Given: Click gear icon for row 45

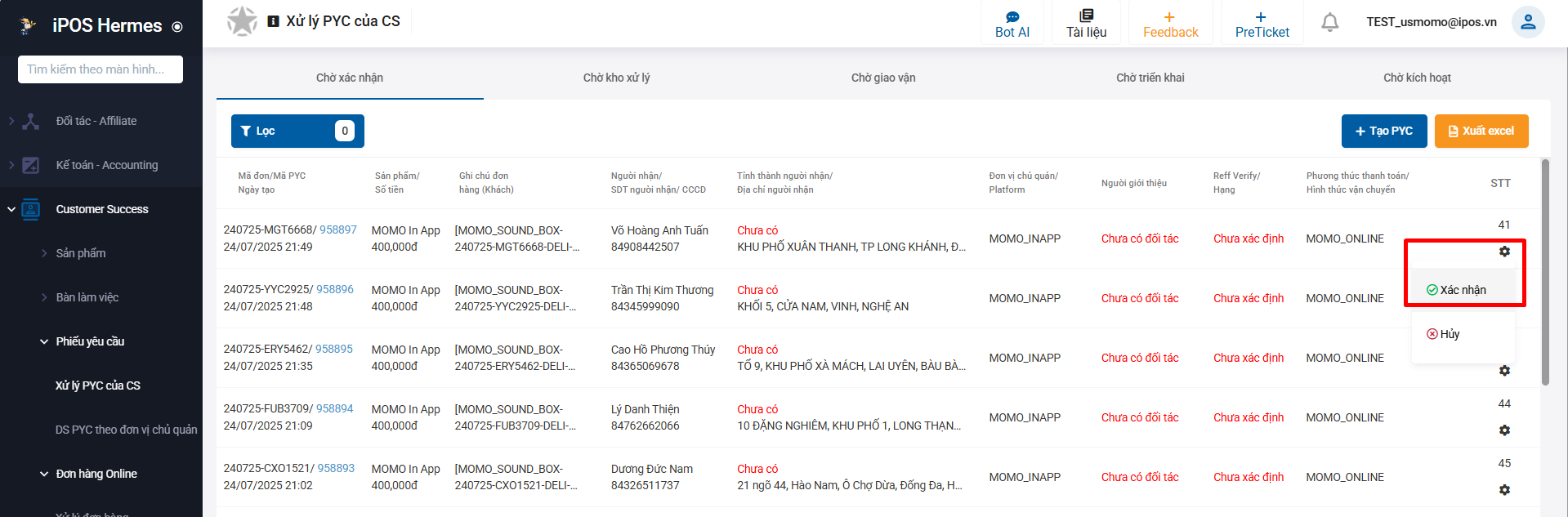Looking at the screenshot, I should tap(1503, 490).
